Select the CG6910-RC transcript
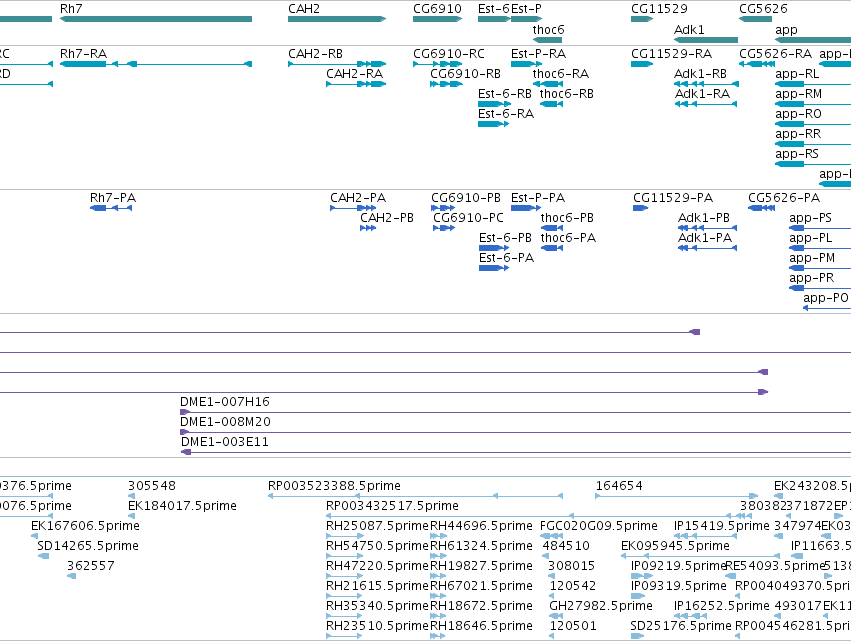Image resolution: width=851 pixels, height=641 pixels. [437, 64]
